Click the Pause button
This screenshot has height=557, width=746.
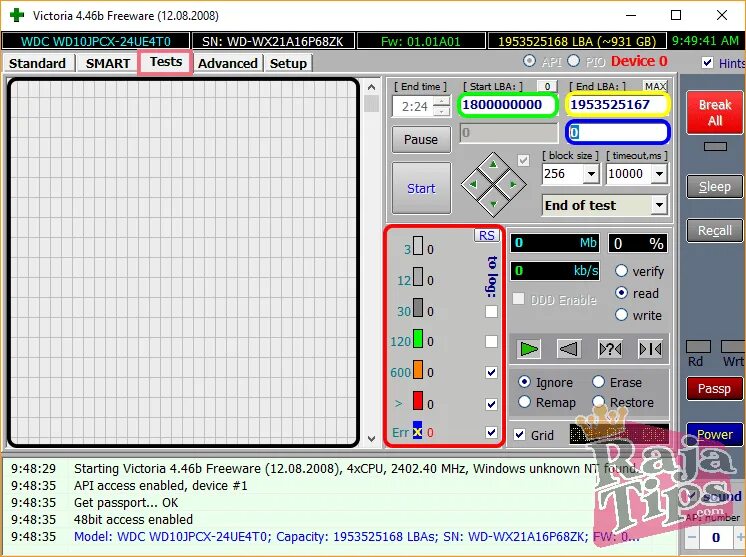click(x=421, y=139)
